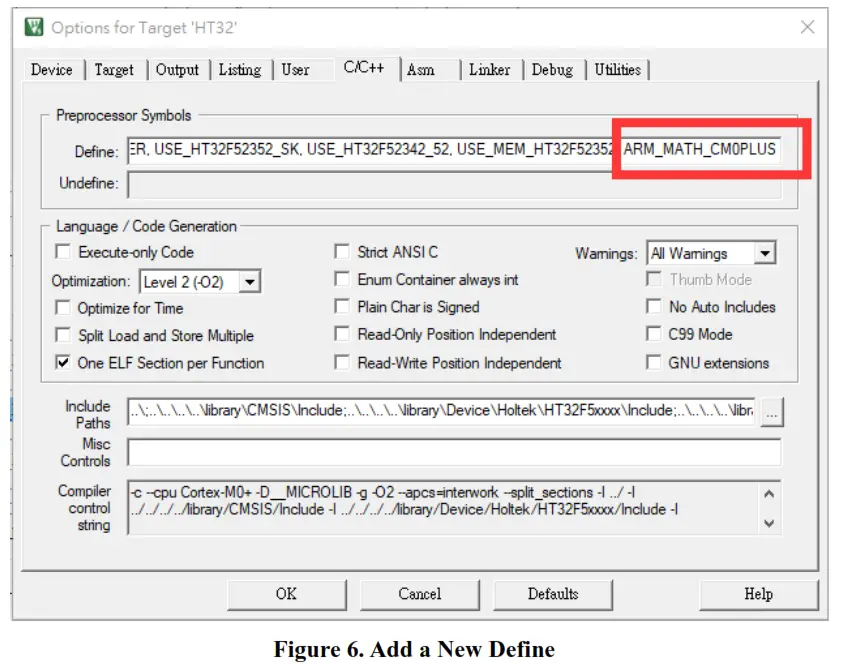Open the Debug tab
856x665 pixels.
pos(553,71)
